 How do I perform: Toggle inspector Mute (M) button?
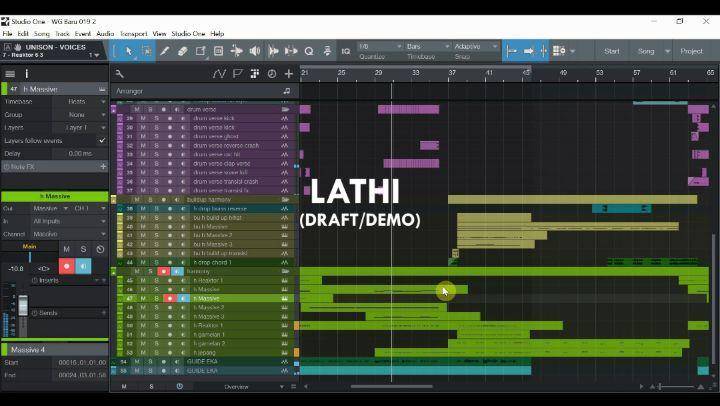point(67,249)
